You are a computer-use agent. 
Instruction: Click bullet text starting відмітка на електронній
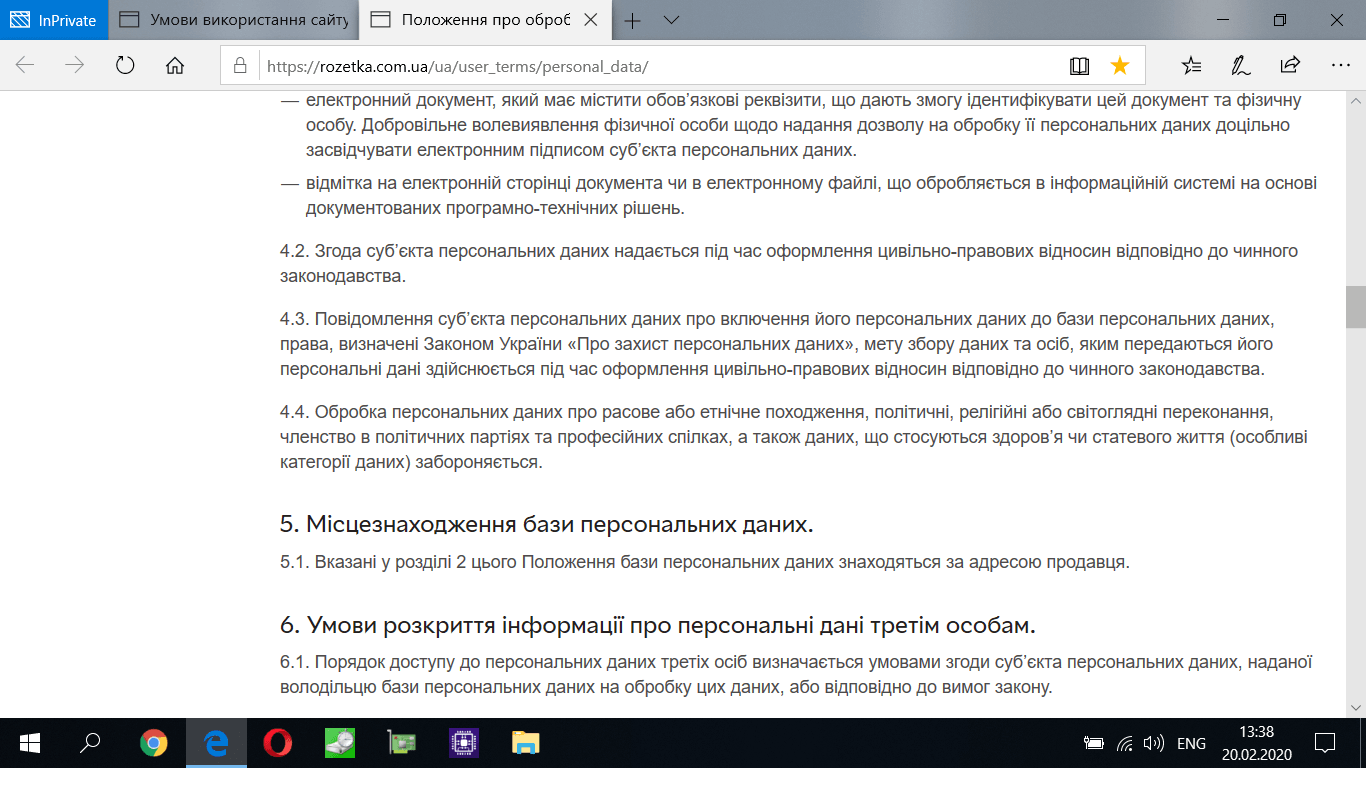tap(812, 196)
